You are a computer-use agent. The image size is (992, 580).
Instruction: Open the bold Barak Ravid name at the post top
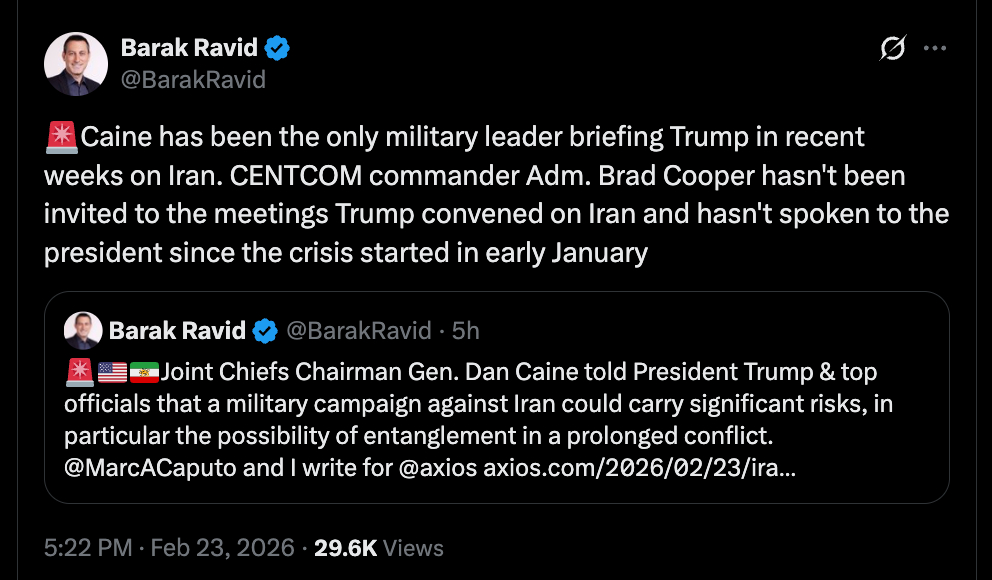coord(189,47)
